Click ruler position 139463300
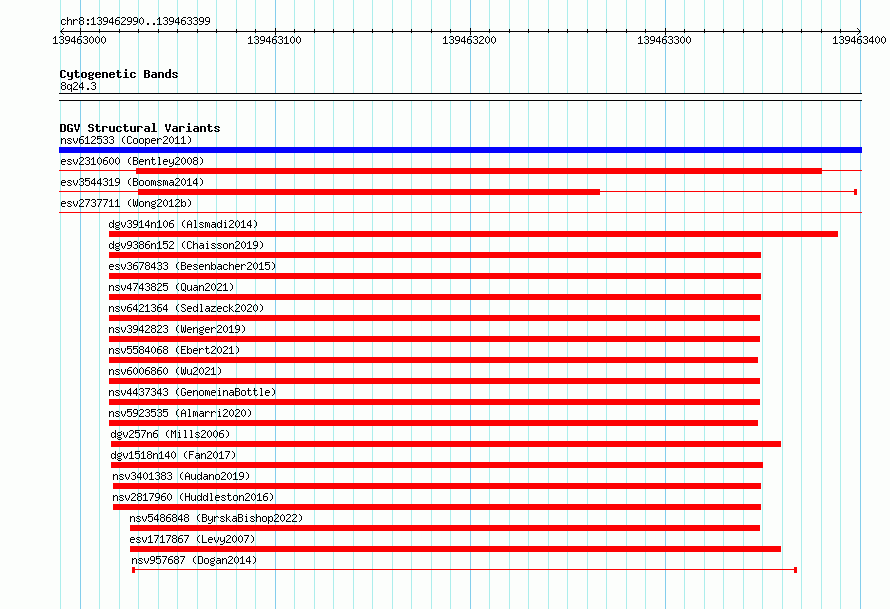This screenshot has width=890, height=609. (x=665, y=40)
